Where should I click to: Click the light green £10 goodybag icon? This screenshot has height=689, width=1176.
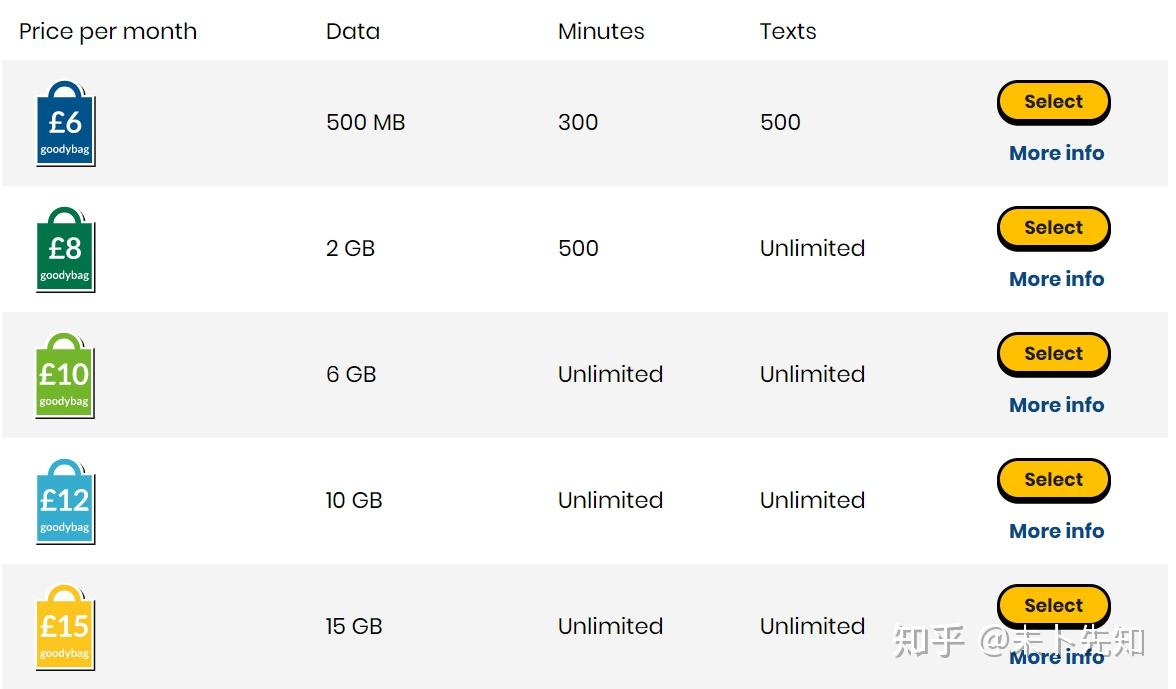pyautogui.click(x=65, y=377)
